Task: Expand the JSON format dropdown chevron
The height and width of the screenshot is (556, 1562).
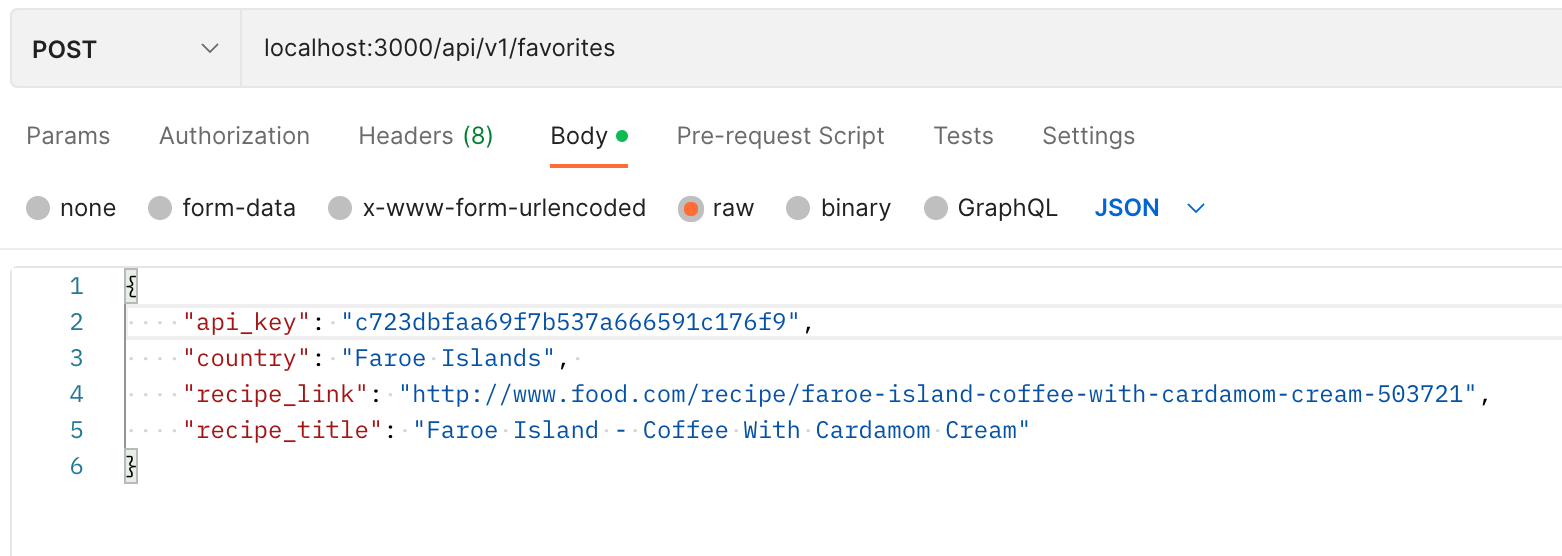Action: pos(1195,208)
